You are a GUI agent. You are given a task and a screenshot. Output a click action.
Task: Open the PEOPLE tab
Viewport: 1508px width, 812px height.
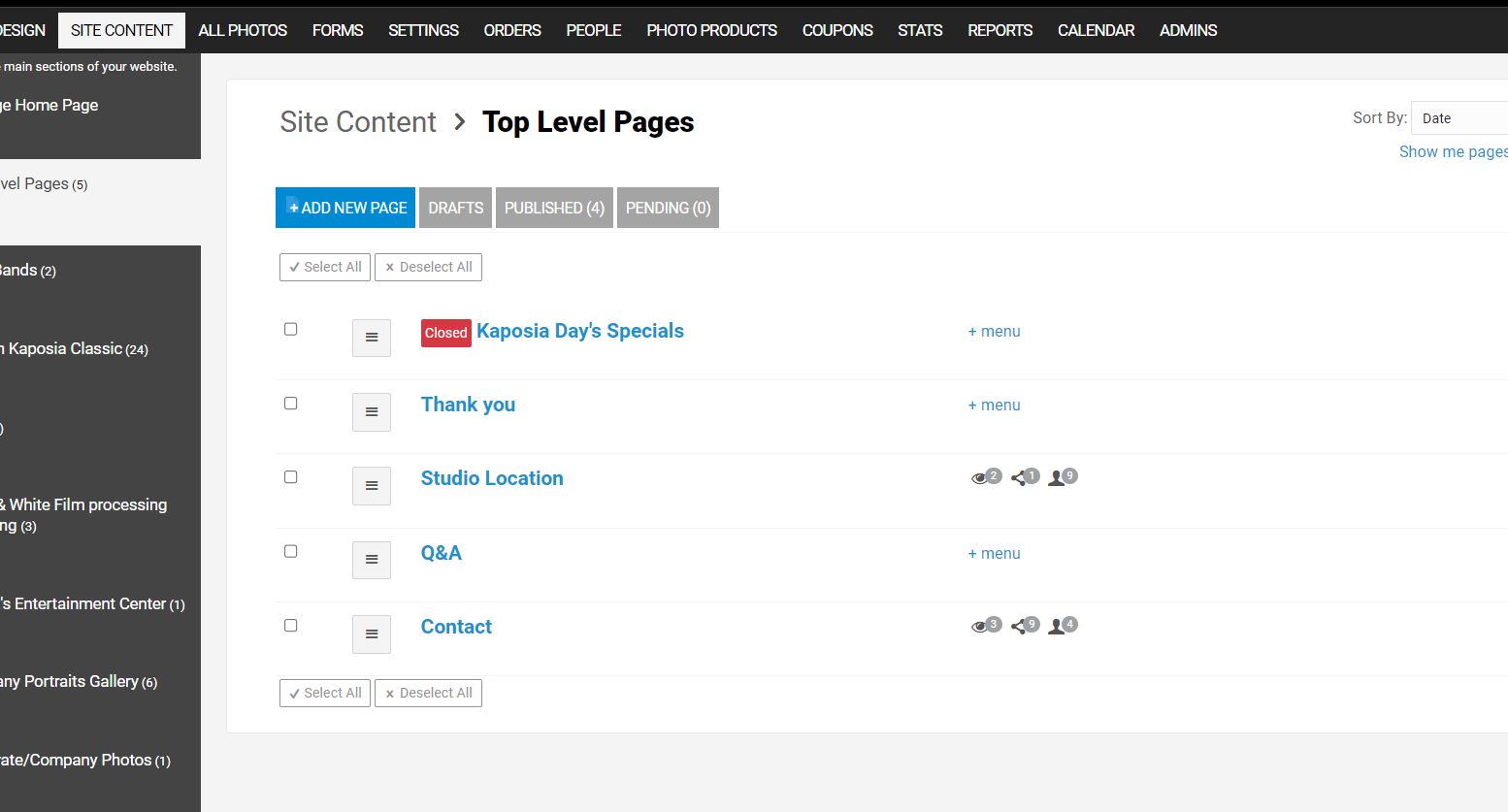tap(594, 30)
